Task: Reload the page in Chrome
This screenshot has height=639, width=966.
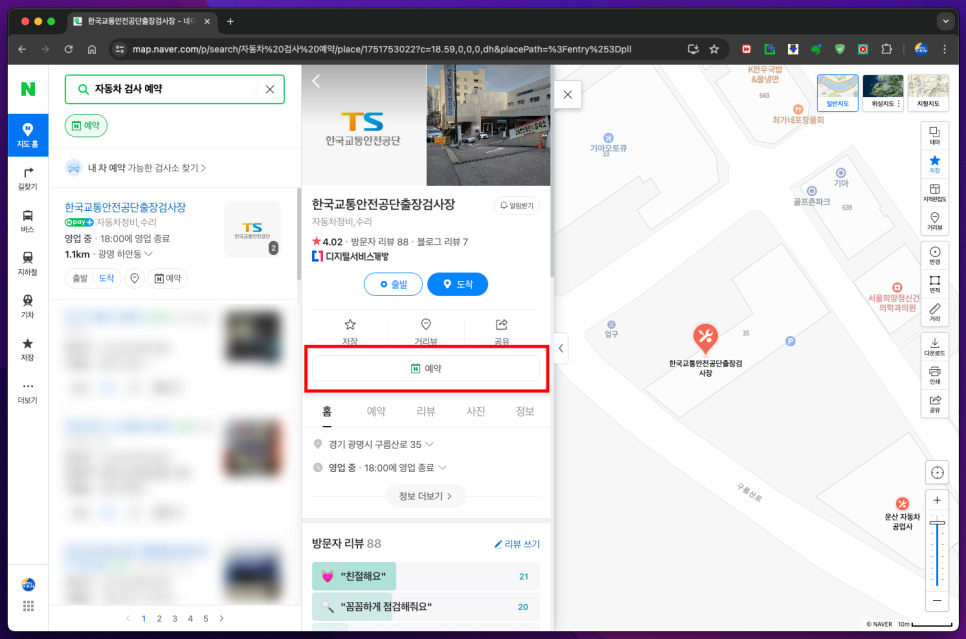Action: 68,49
